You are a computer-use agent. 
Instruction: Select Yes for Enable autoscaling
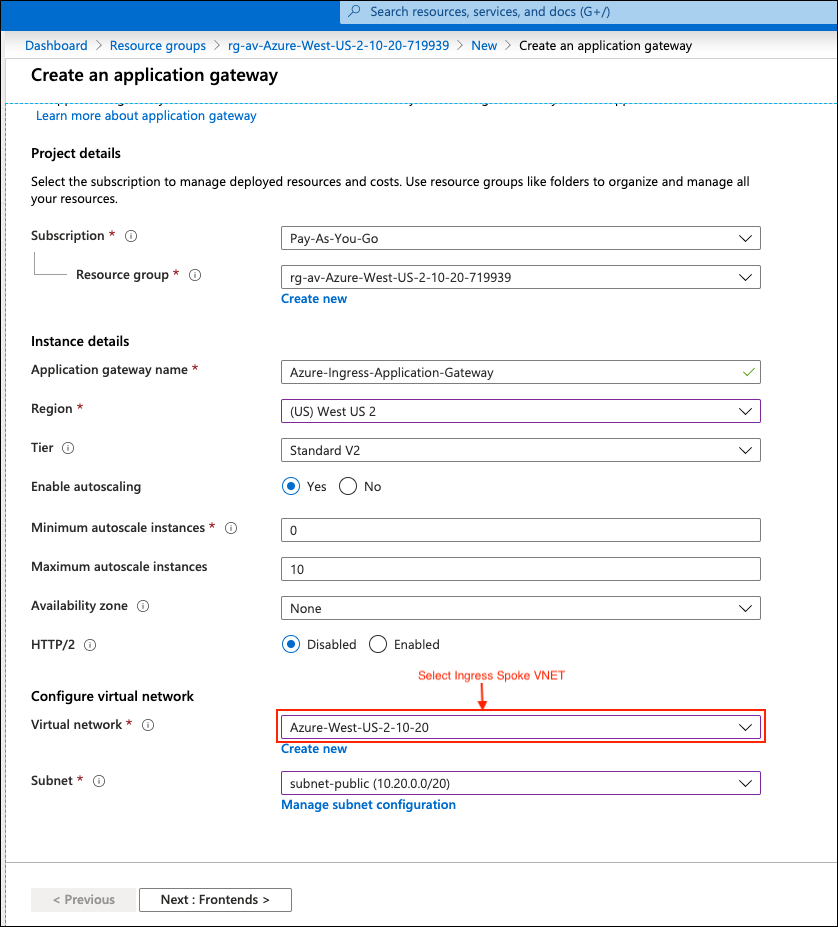[x=291, y=486]
